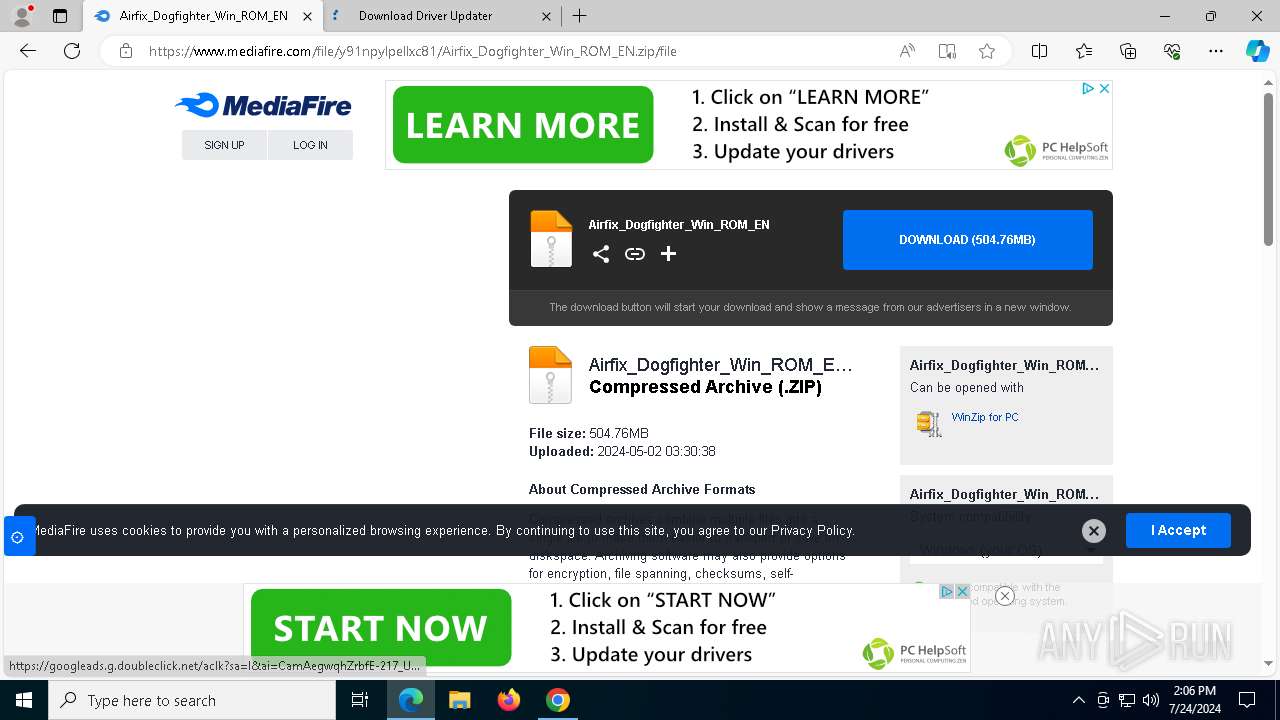Launch Chrome from the taskbar
This screenshot has height=720, width=1280.
point(558,700)
